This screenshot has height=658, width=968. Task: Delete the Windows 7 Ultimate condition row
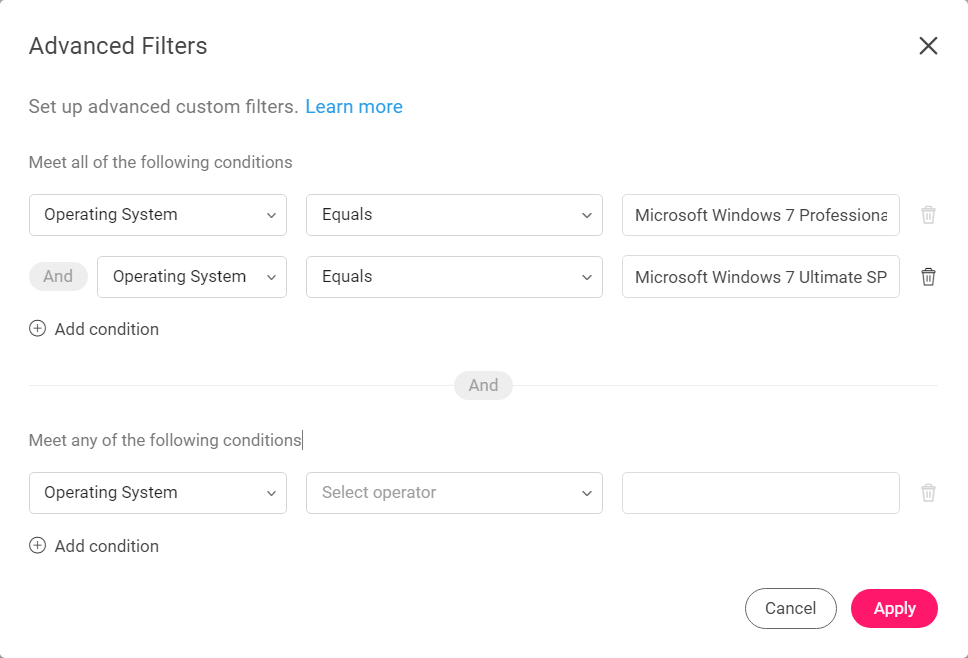[x=928, y=277]
